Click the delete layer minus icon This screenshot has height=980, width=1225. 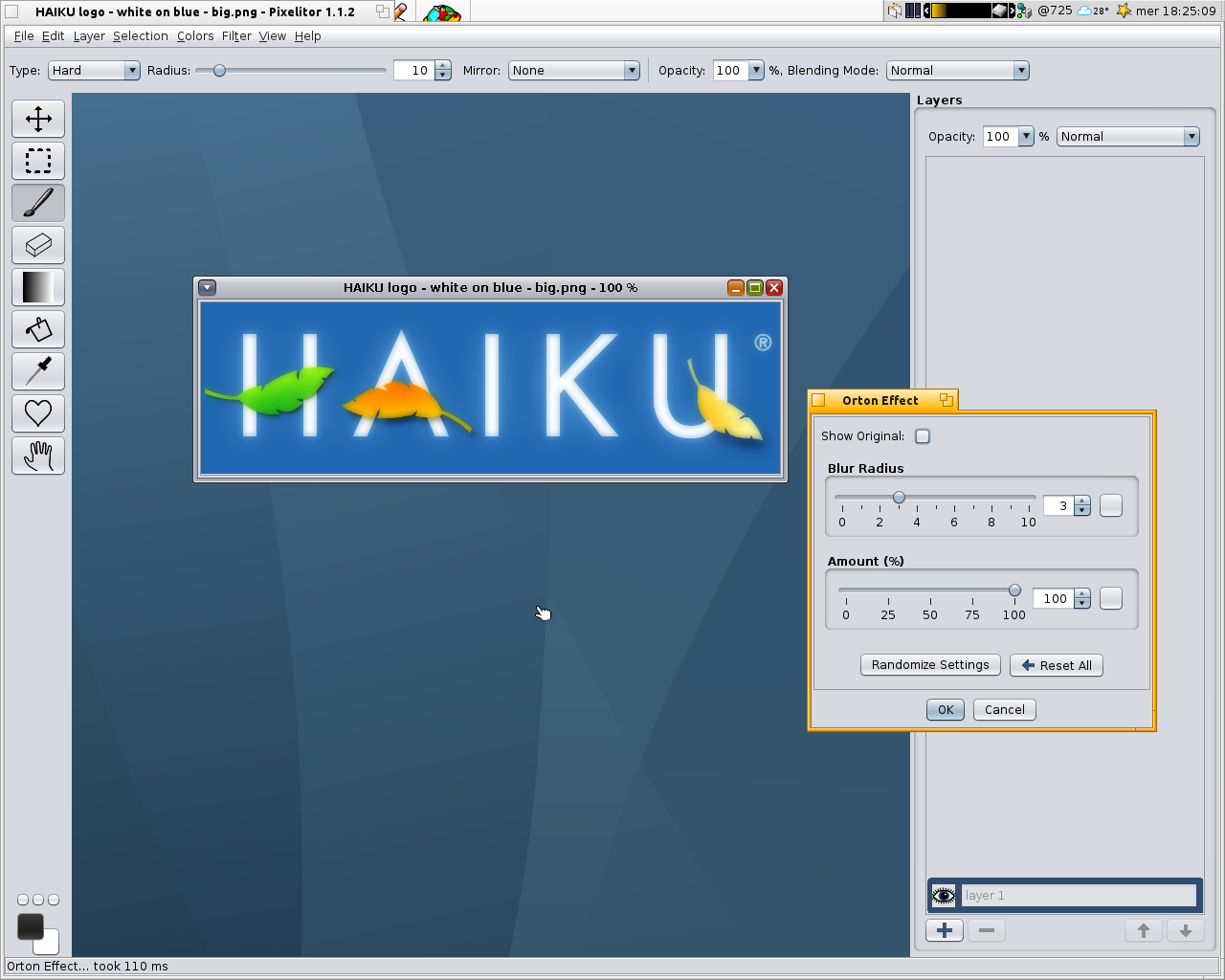[987, 930]
